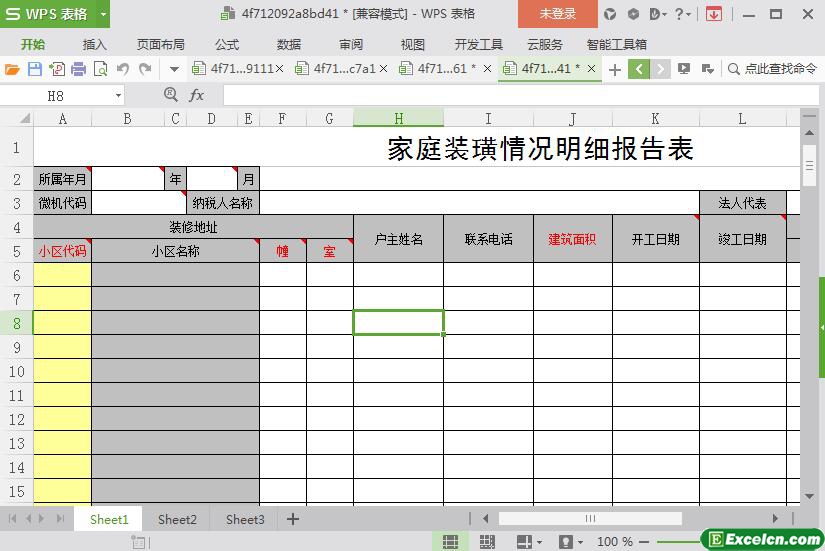The width and height of the screenshot is (825, 551).
Task: Print the spreadsheet with the printer icon
Action: 78,69
